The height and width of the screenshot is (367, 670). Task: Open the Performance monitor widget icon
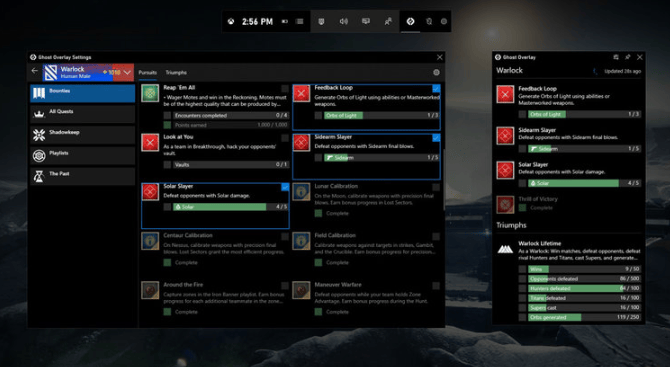(366, 21)
